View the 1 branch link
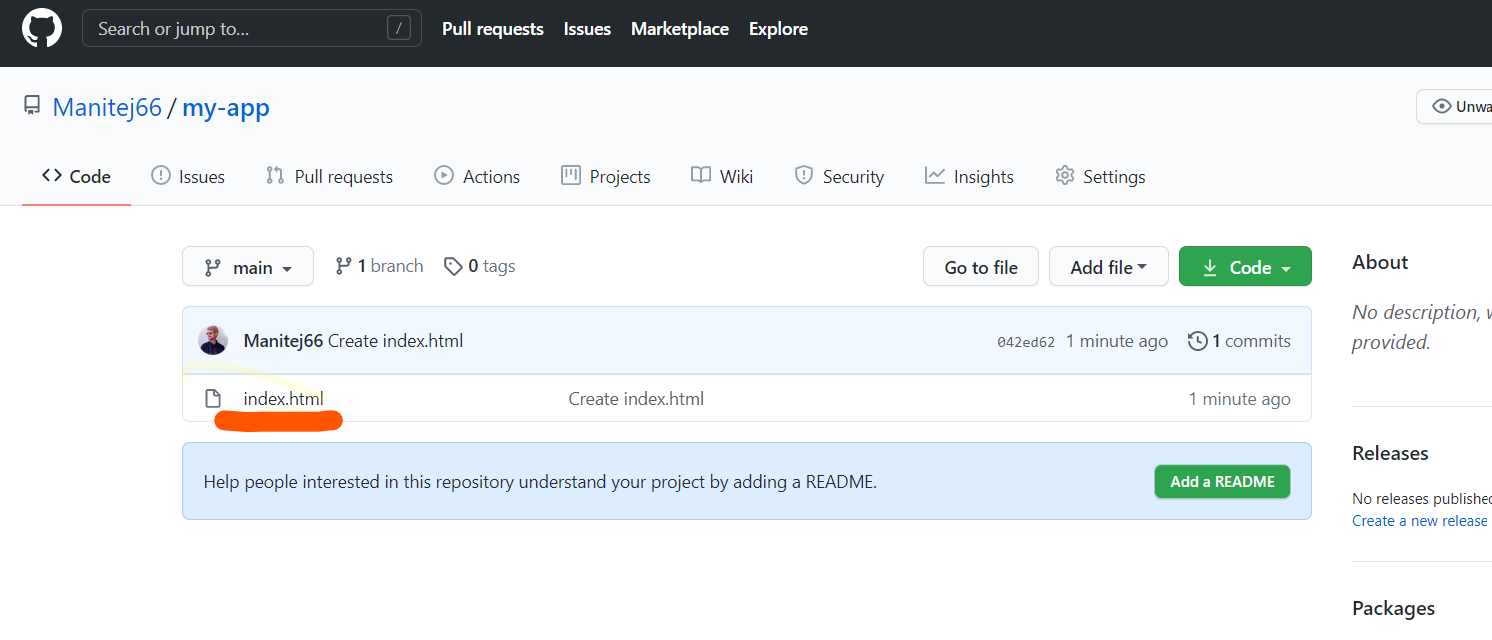Image resolution: width=1492 pixels, height=640 pixels. tap(379, 266)
